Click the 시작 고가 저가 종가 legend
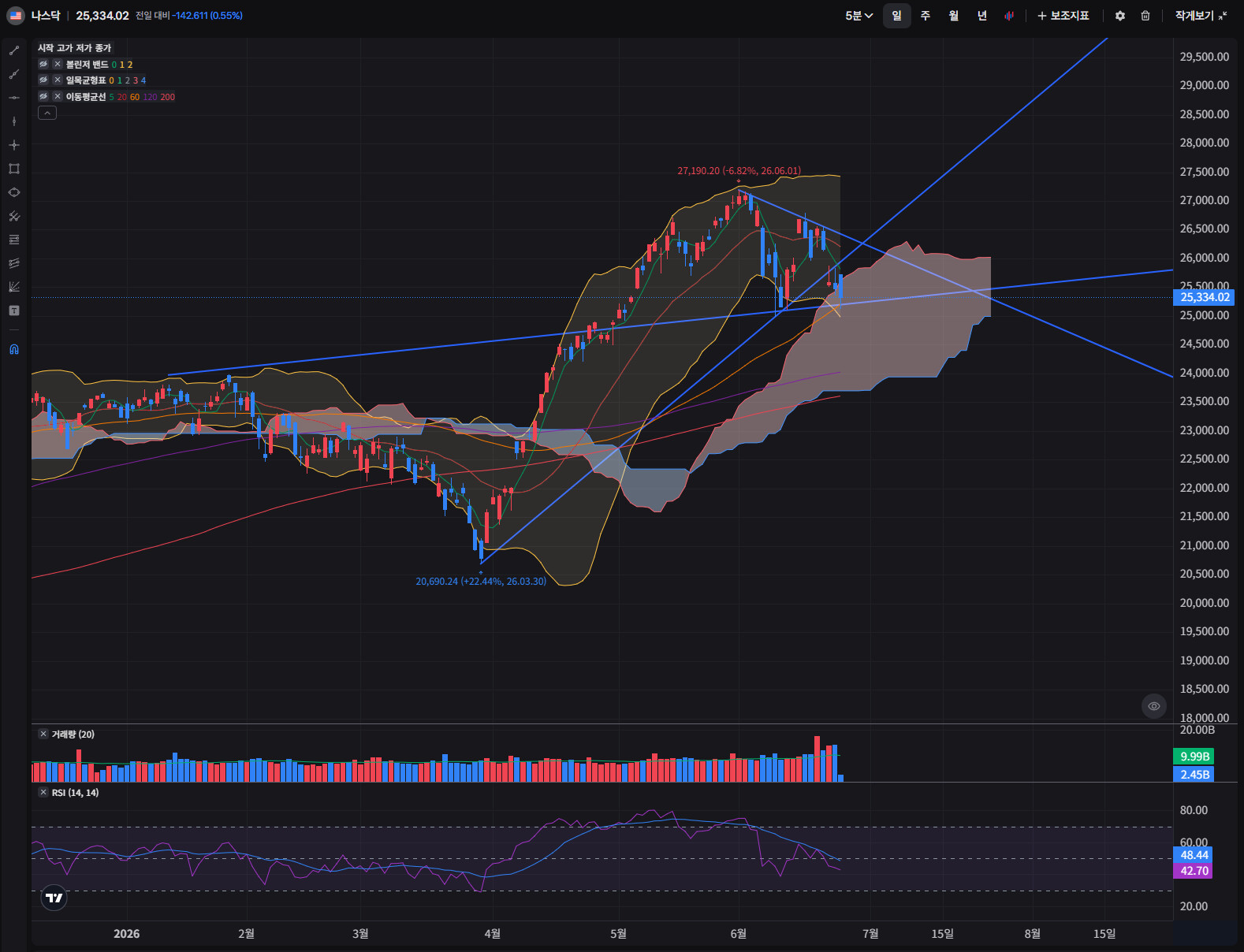 [75, 48]
